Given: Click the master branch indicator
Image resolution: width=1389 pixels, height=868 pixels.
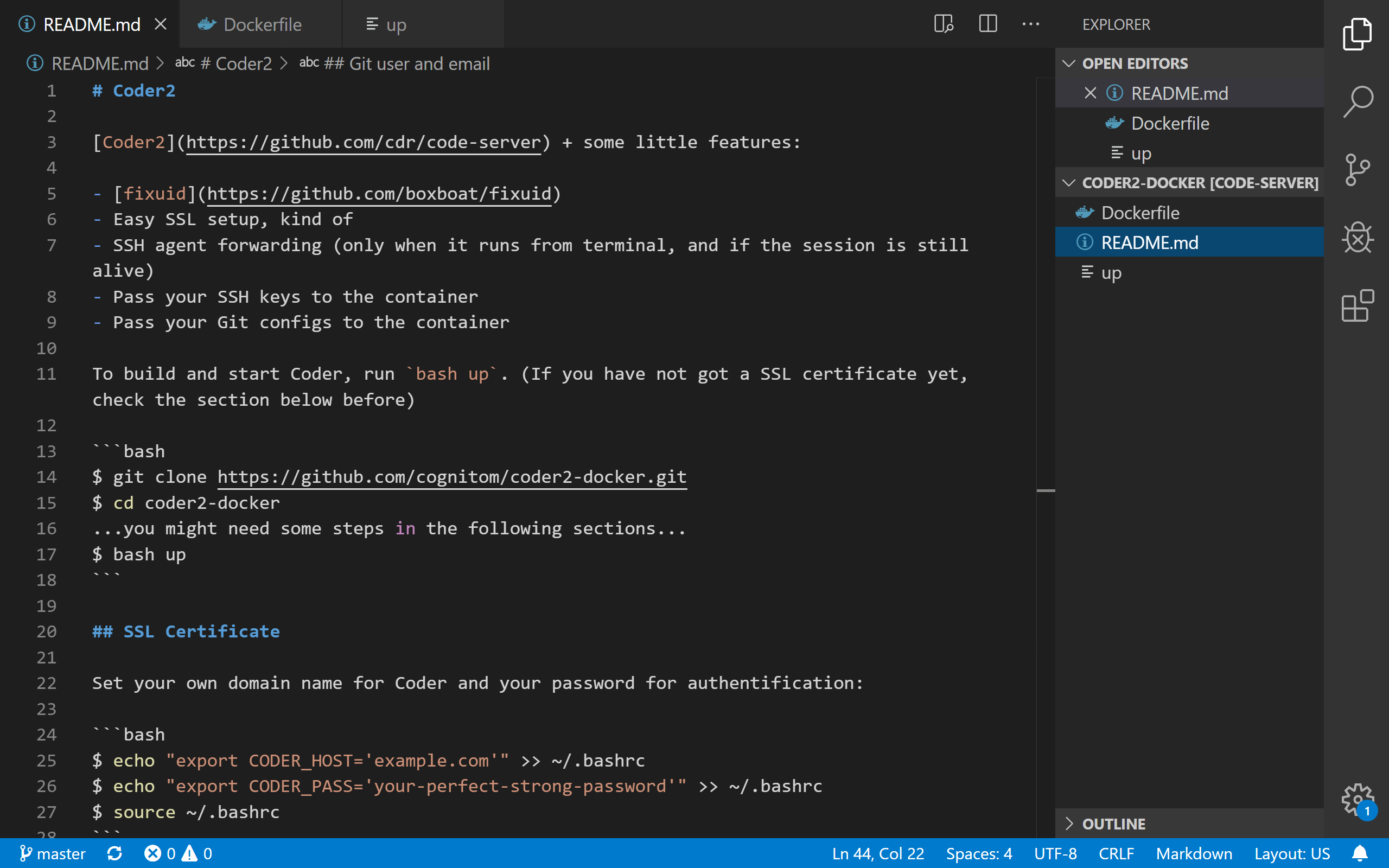Looking at the screenshot, I should 52,854.
